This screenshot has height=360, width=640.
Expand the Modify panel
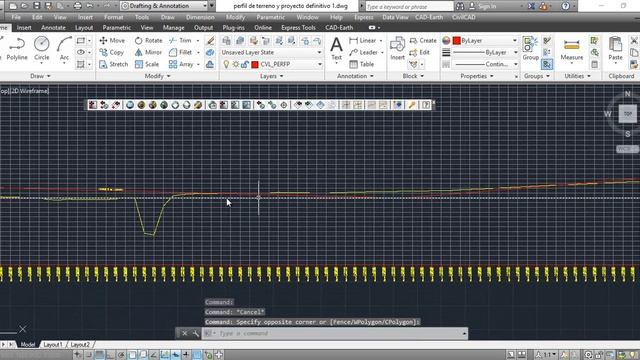(158, 76)
